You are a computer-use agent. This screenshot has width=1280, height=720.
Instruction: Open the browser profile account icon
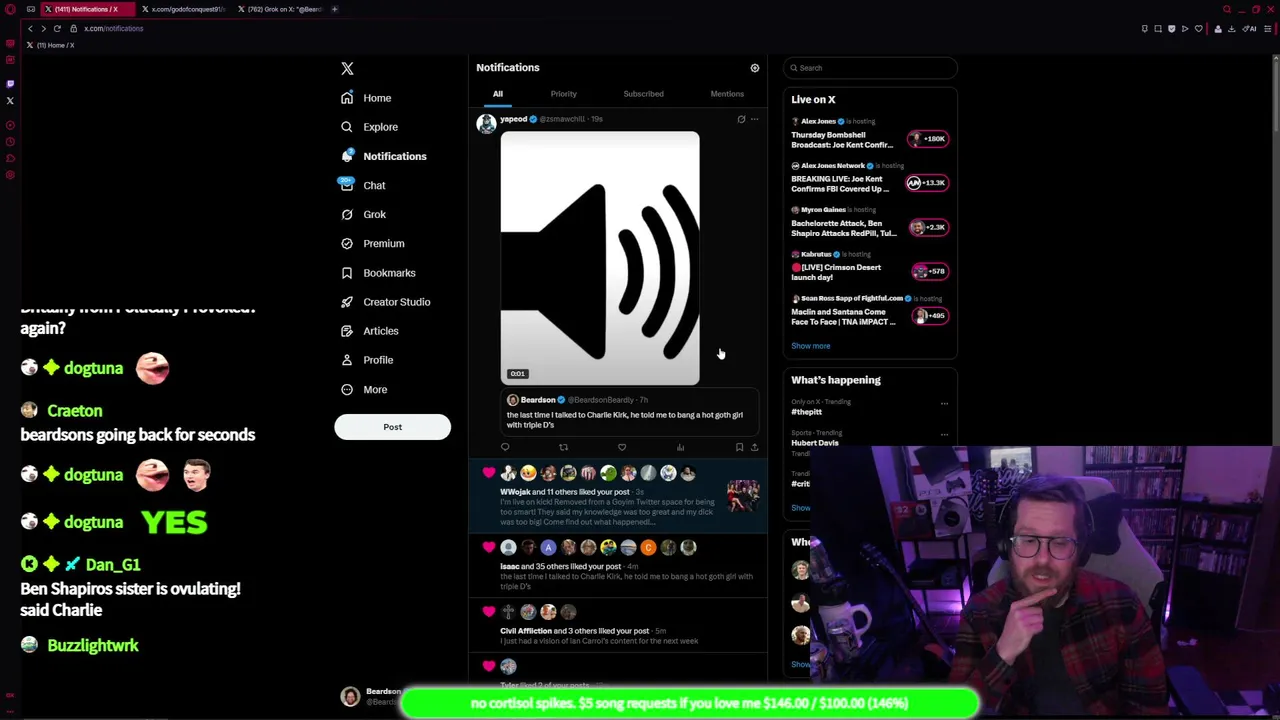1218,29
